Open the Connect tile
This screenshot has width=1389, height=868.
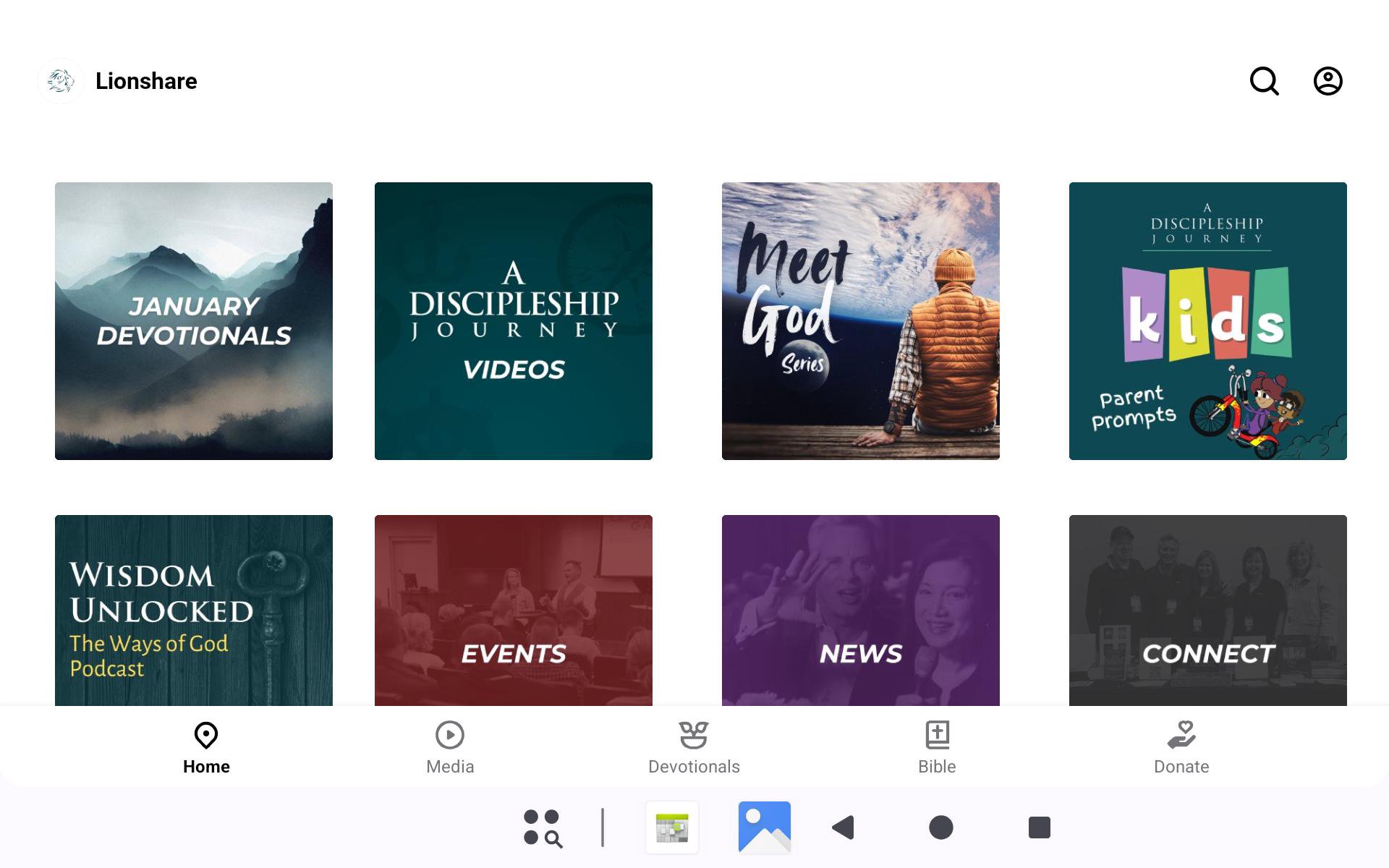click(1208, 610)
